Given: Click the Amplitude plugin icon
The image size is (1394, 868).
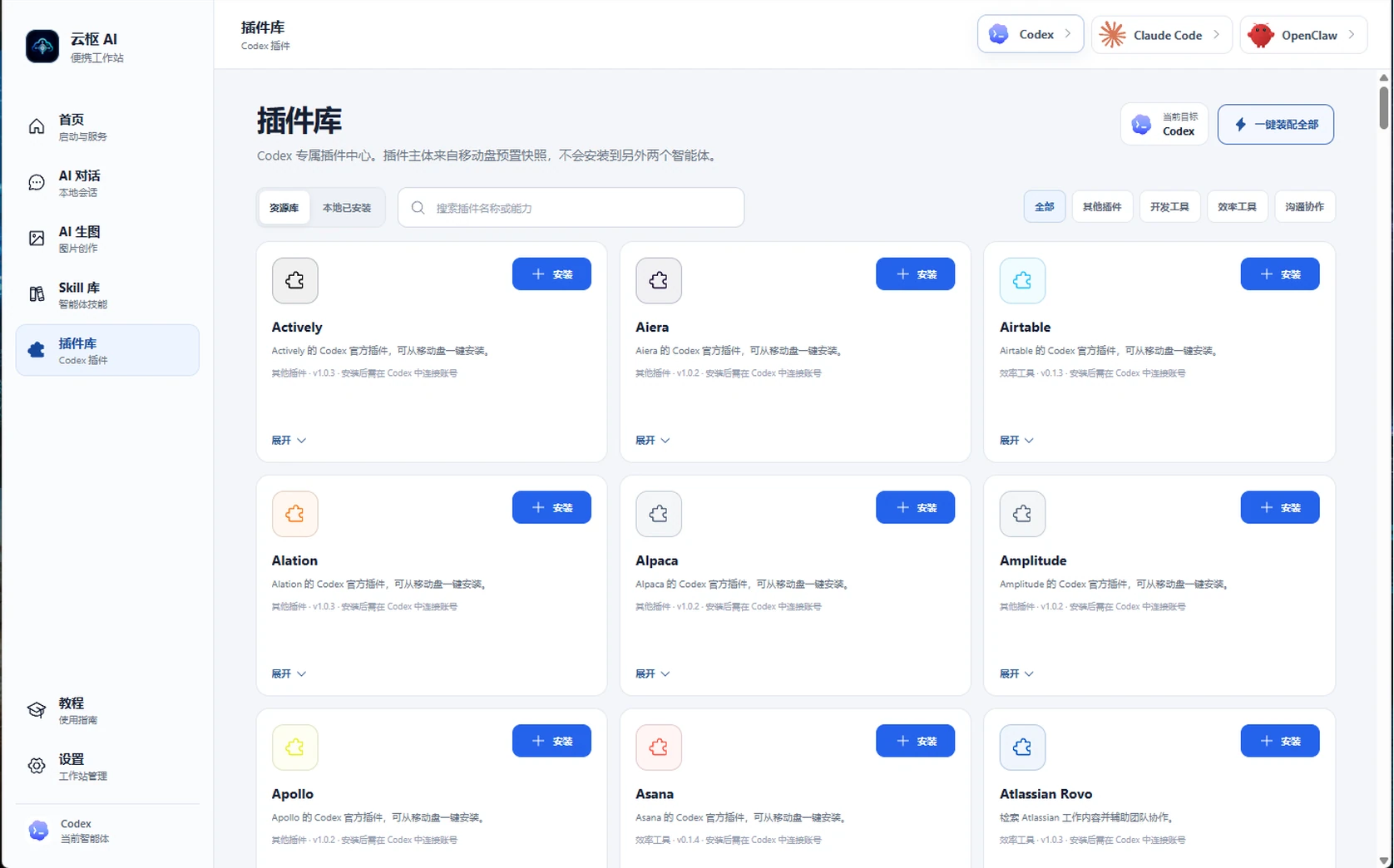Looking at the screenshot, I should [x=1022, y=514].
